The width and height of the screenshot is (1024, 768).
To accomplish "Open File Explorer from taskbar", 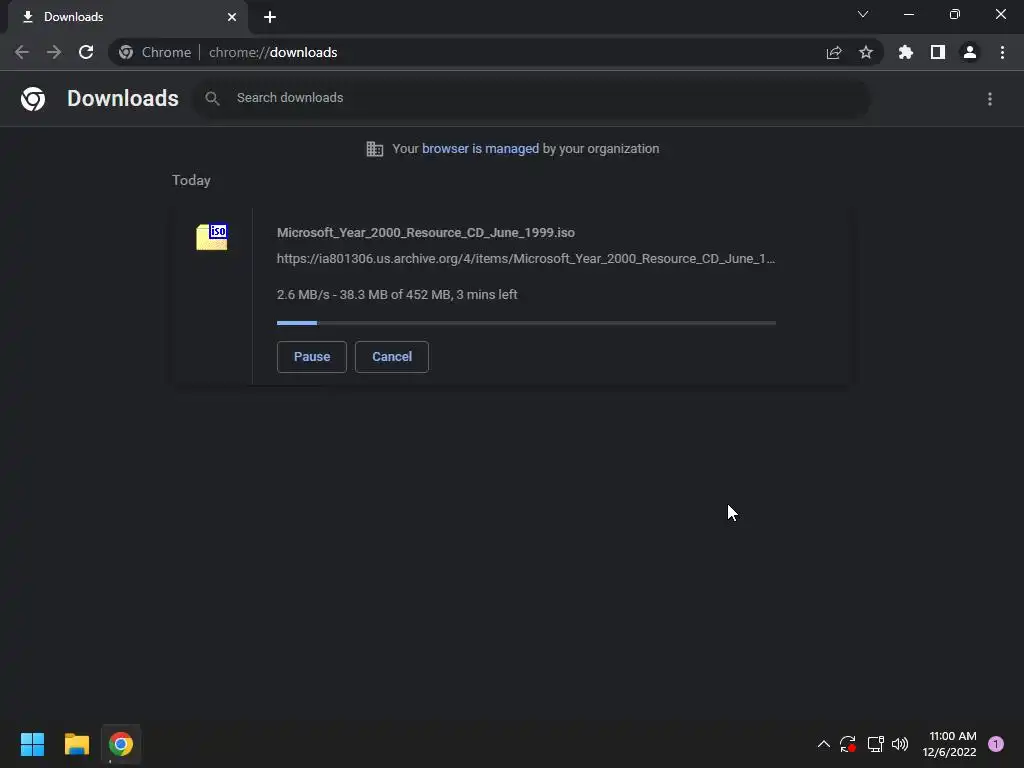I will [76, 744].
